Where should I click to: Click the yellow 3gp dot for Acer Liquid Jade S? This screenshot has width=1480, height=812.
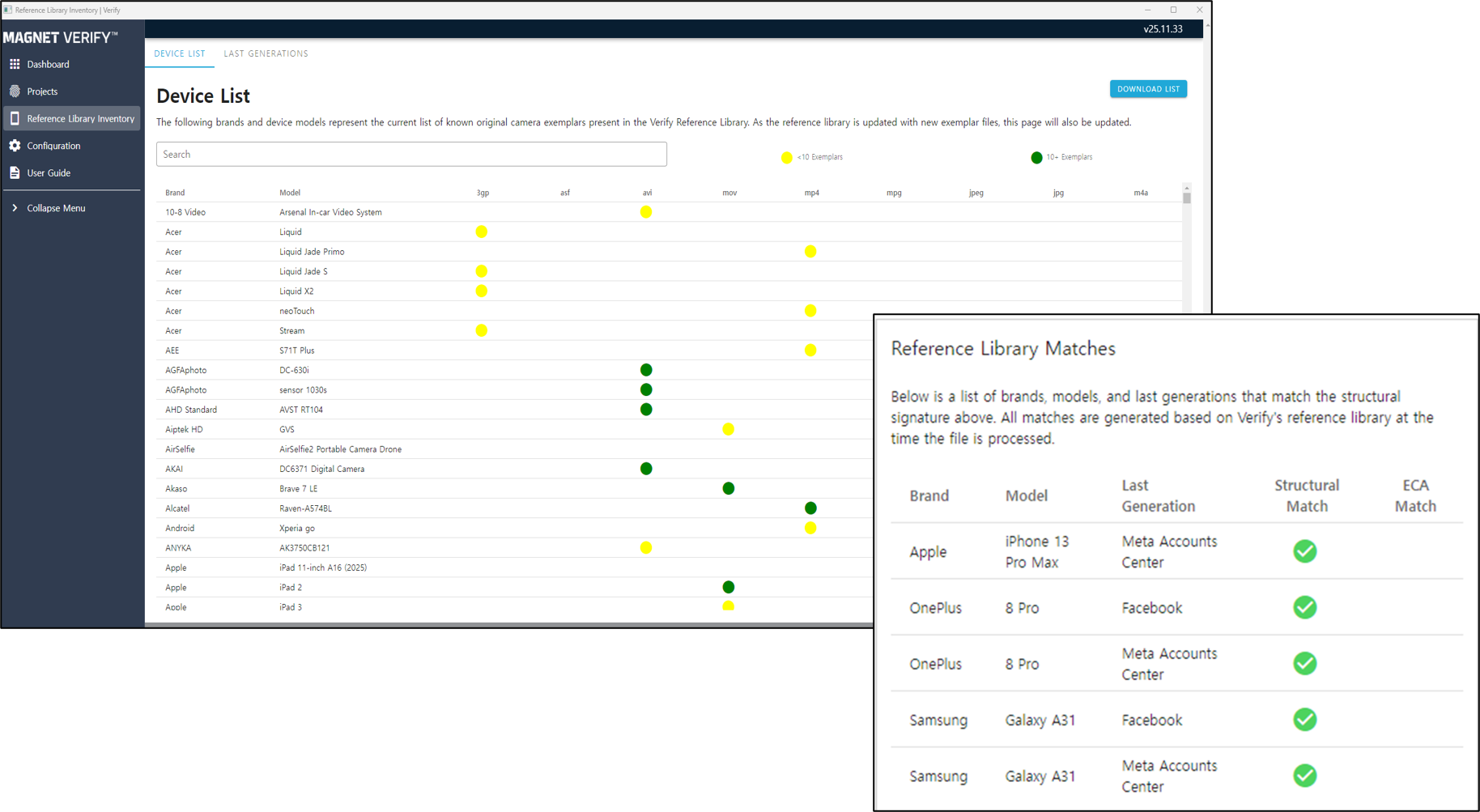[482, 271]
